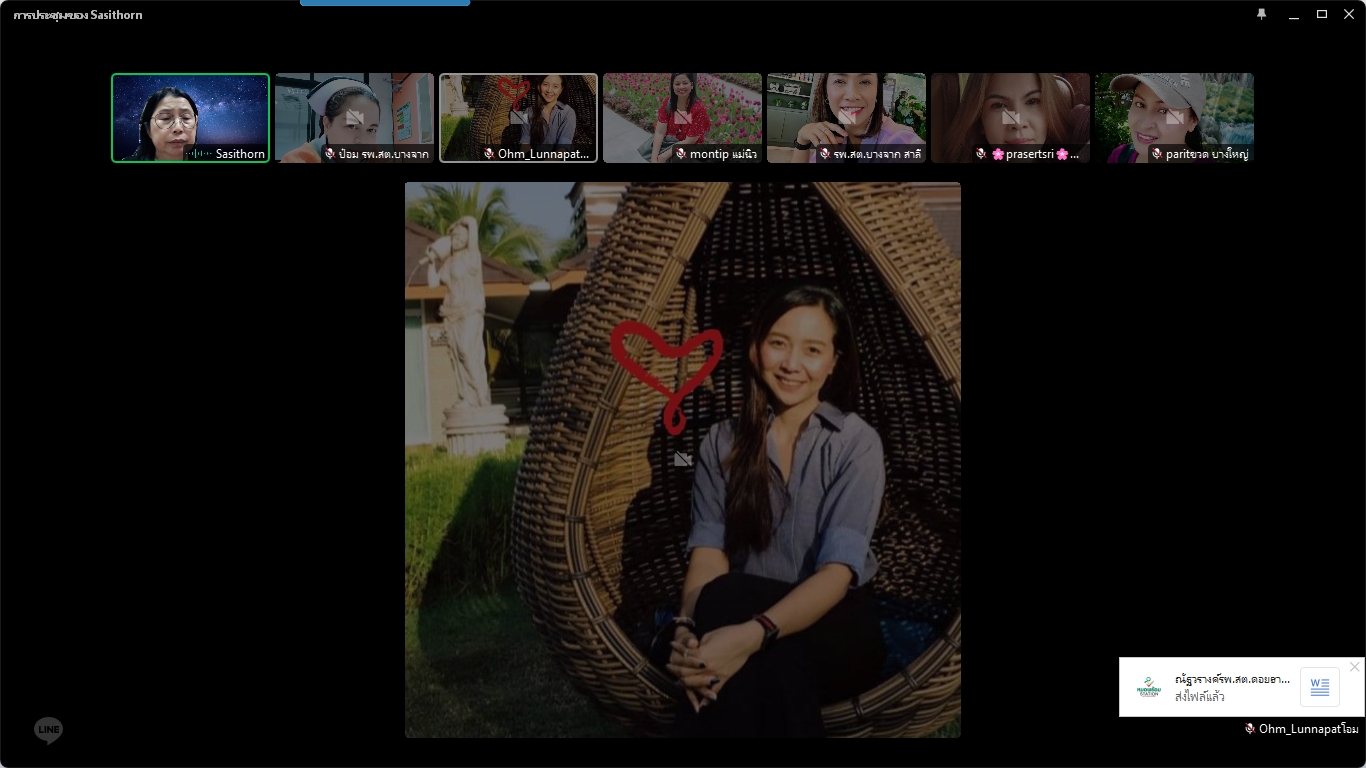The width and height of the screenshot is (1366, 768).
Task: Dismiss the file sent notification popup
Action: click(1354, 667)
